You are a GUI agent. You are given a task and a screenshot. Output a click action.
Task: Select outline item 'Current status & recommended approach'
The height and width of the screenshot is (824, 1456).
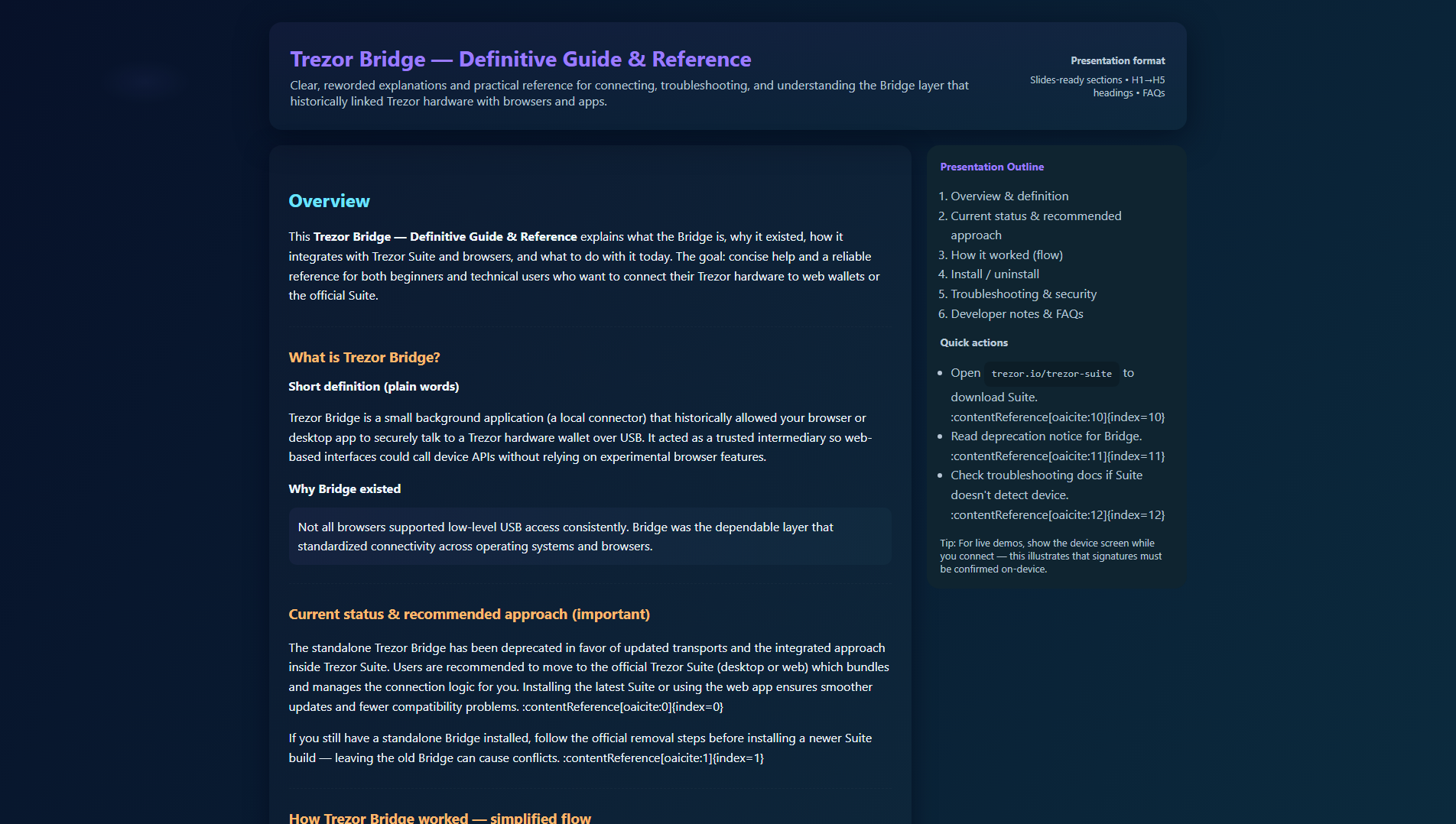[x=1036, y=225]
